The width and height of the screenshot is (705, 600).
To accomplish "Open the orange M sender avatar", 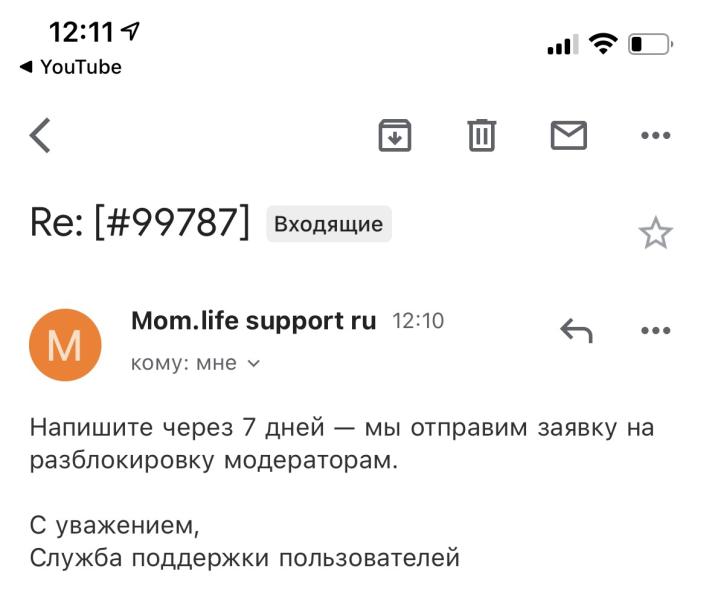I will click(x=65, y=344).
